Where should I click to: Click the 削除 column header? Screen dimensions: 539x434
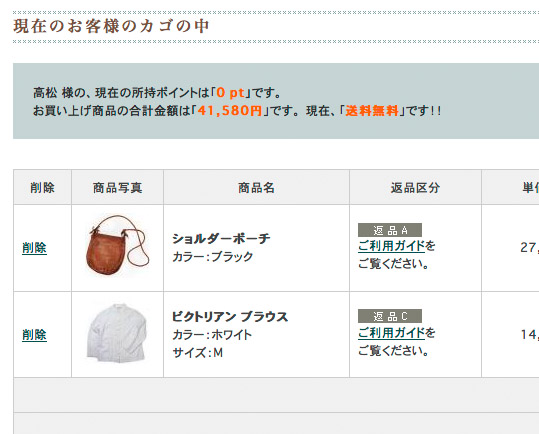point(42,187)
